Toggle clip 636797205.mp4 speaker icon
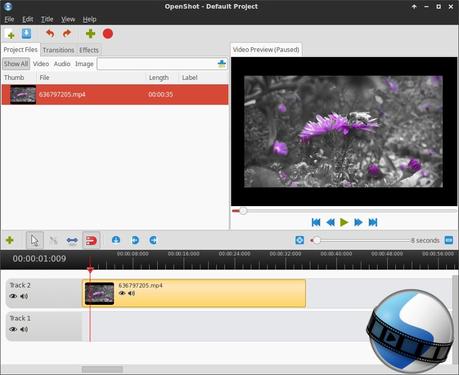Screen dimensions: 459x375 point(132,293)
